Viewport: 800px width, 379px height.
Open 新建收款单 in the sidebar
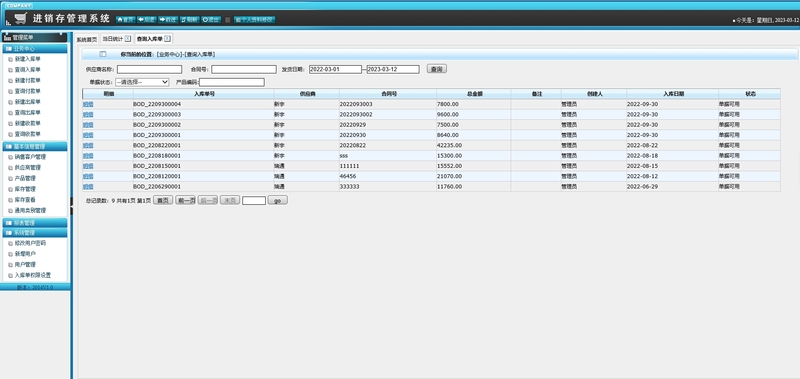click(x=28, y=123)
